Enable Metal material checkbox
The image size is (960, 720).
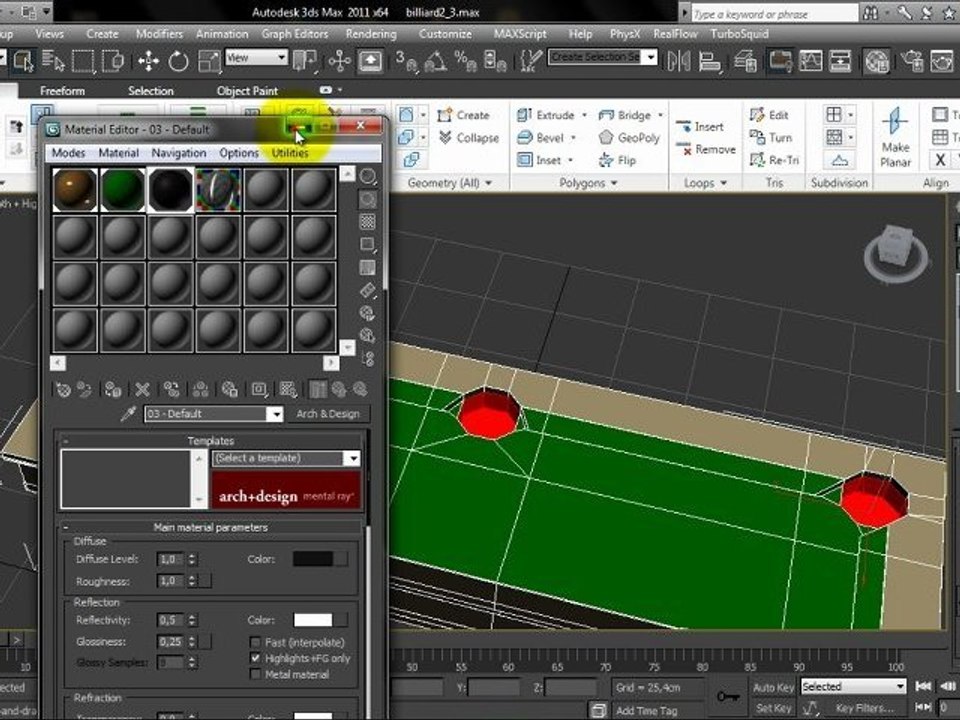click(x=255, y=674)
